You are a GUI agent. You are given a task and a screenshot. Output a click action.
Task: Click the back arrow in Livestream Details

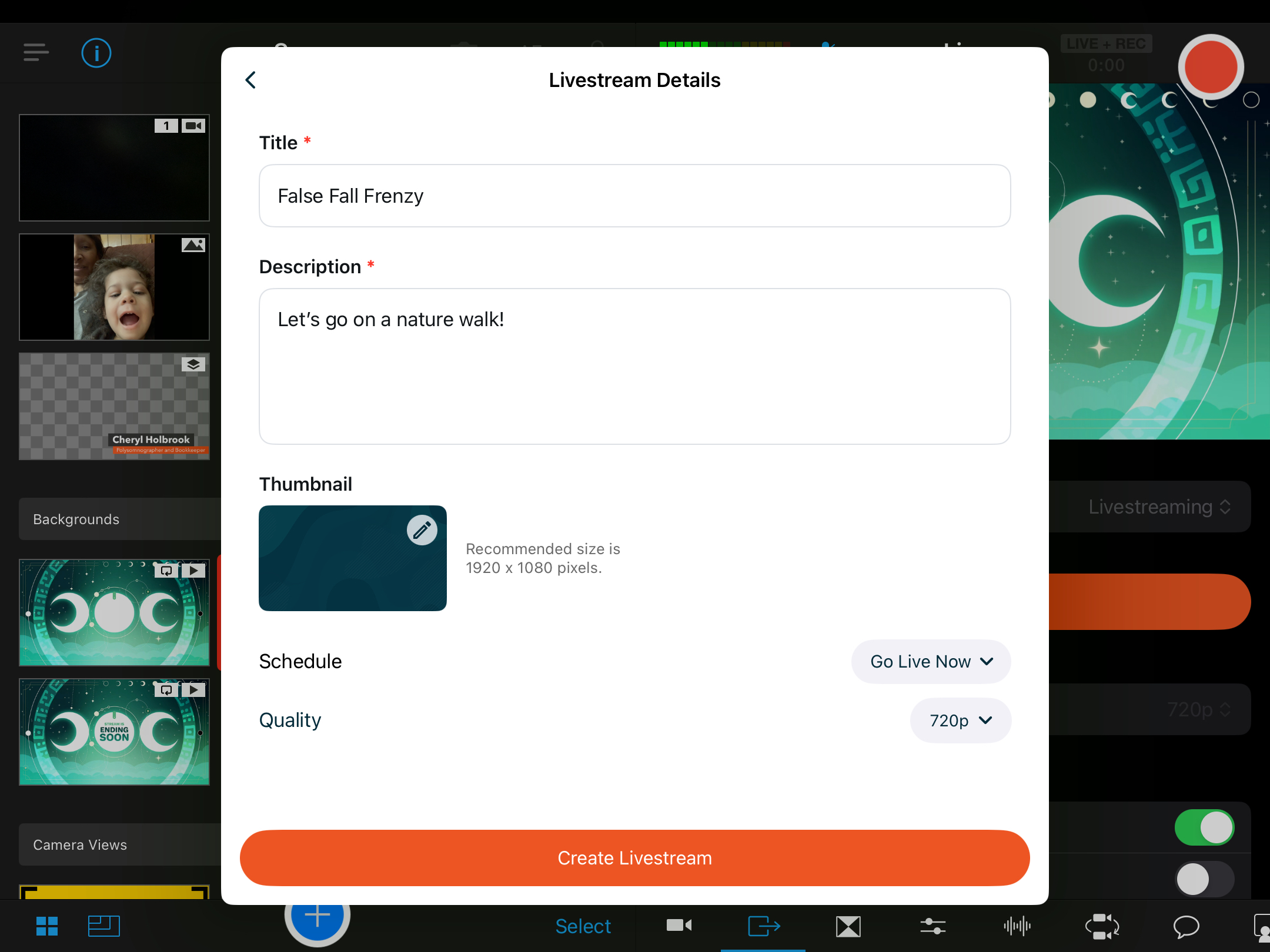pos(251,80)
